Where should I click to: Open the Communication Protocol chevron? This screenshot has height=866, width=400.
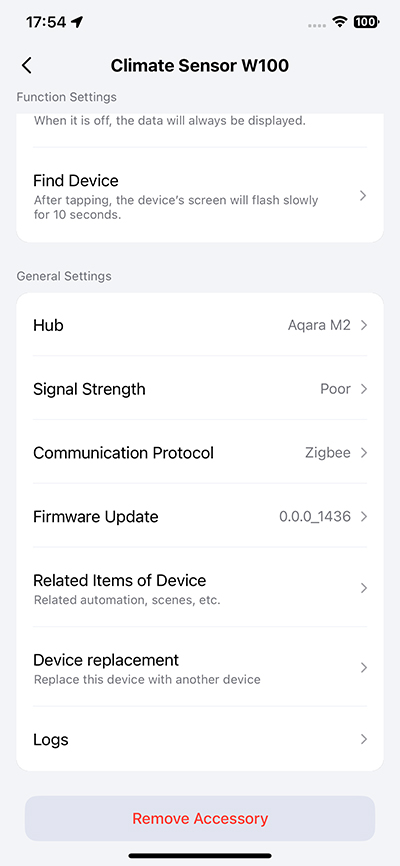(364, 453)
